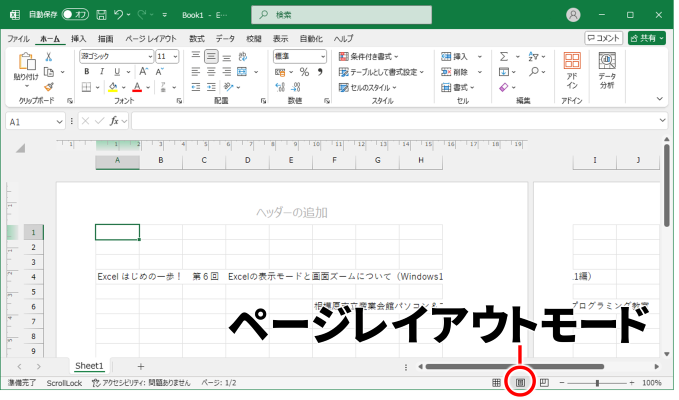This screenshot has width=679, height=400.
Task: Switch to the Page Layout tab
Action: point(151,39)
